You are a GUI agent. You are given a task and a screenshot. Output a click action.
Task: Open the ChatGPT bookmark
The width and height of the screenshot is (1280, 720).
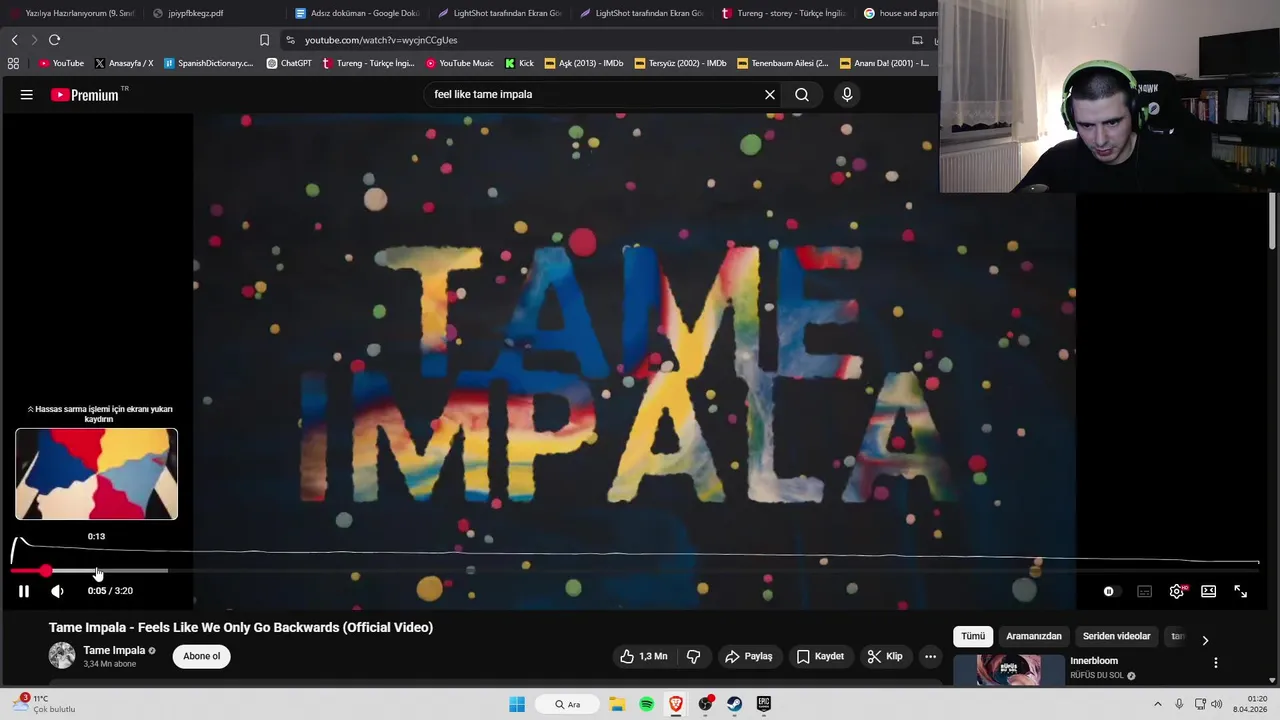coord(289,63)
